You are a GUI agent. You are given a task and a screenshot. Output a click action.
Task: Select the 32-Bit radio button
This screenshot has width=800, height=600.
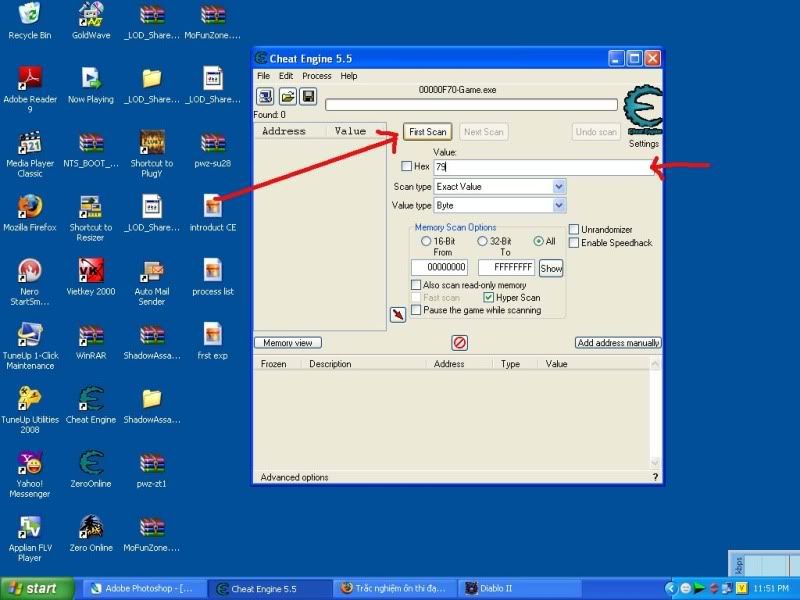click(482, 241)
